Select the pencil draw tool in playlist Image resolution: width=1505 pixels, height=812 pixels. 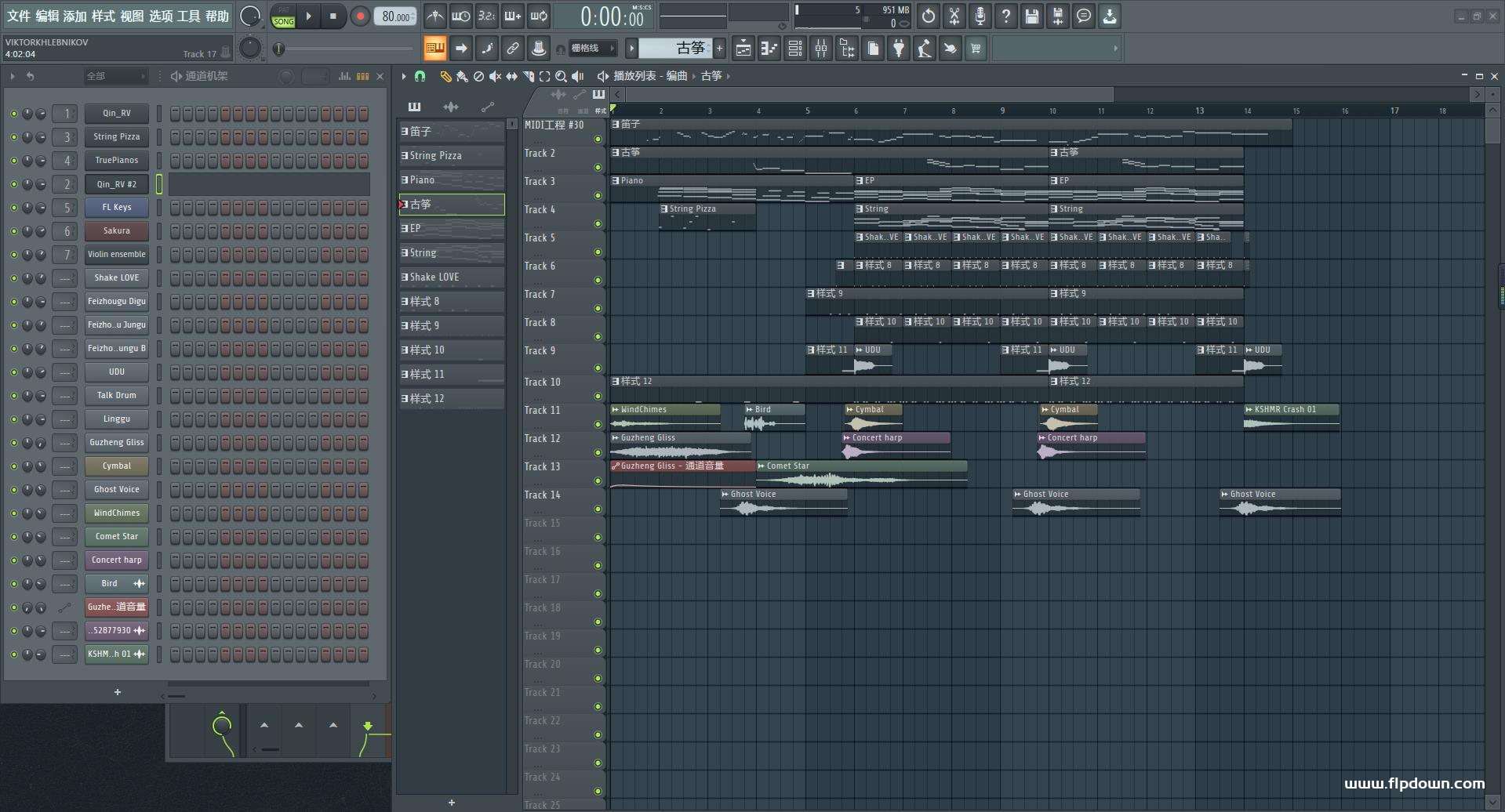[x=445, y=76]
